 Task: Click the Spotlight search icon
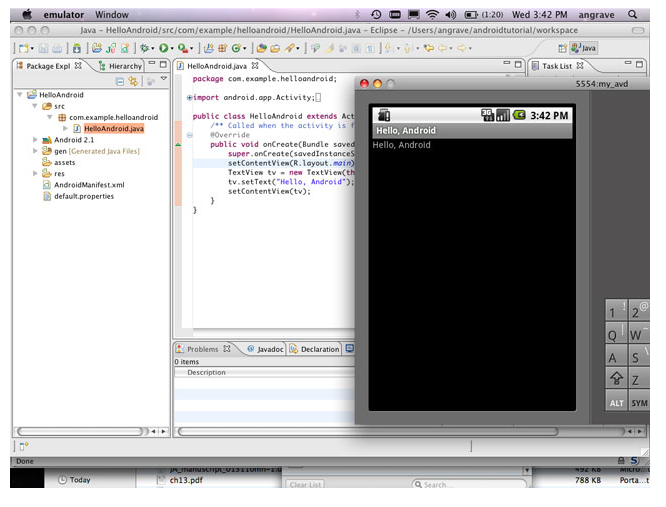pyautogui.click(x=632, y=14)
